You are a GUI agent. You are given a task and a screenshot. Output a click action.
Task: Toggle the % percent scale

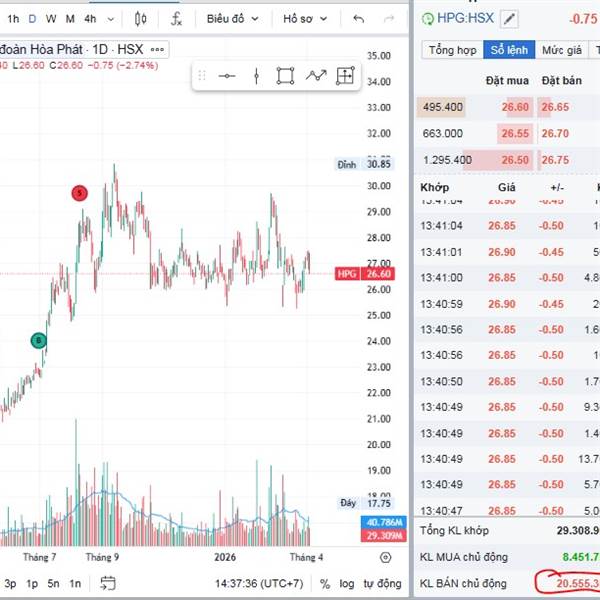pos(325,584)
